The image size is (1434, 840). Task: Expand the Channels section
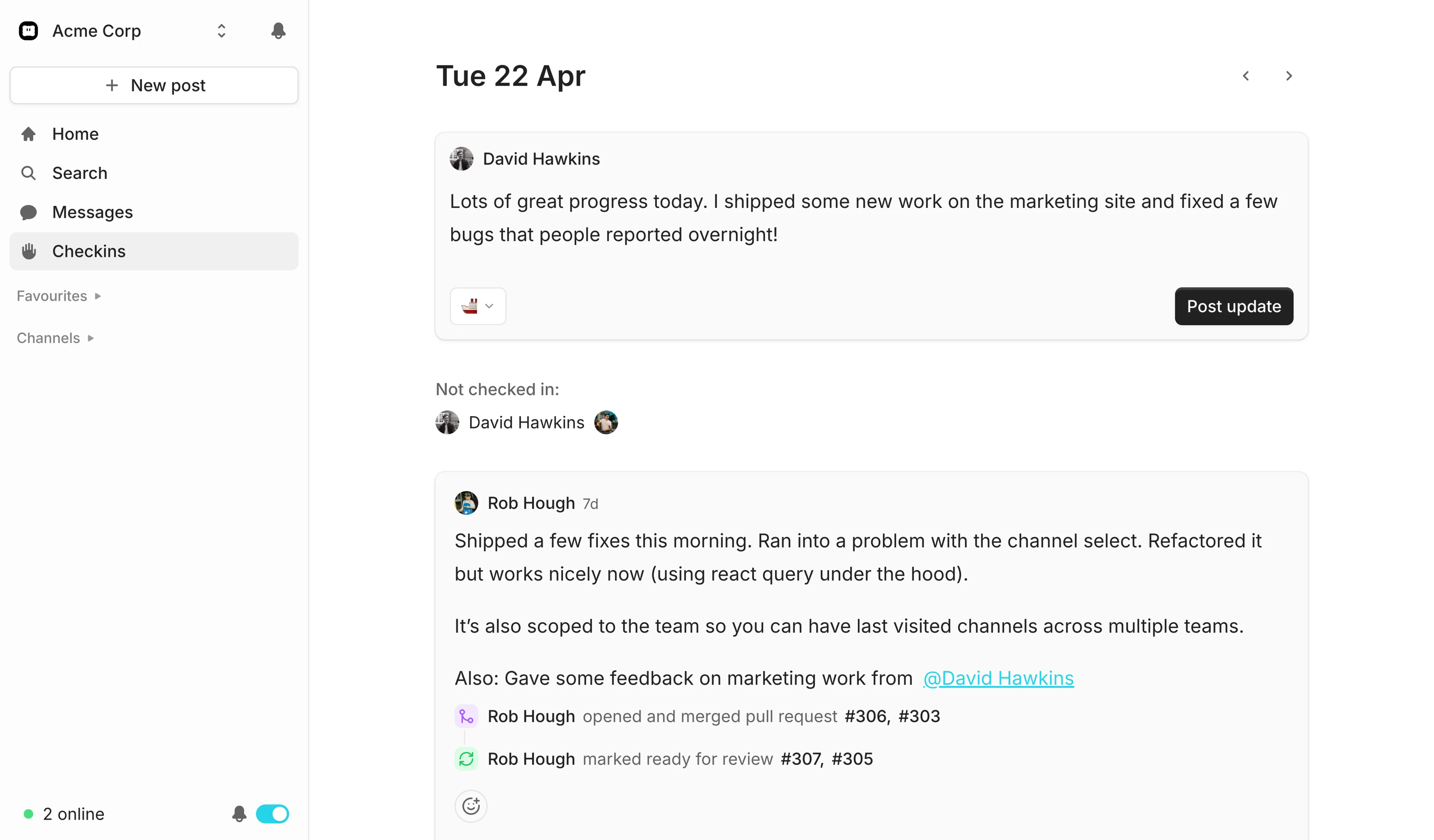(x=55, y=338)
